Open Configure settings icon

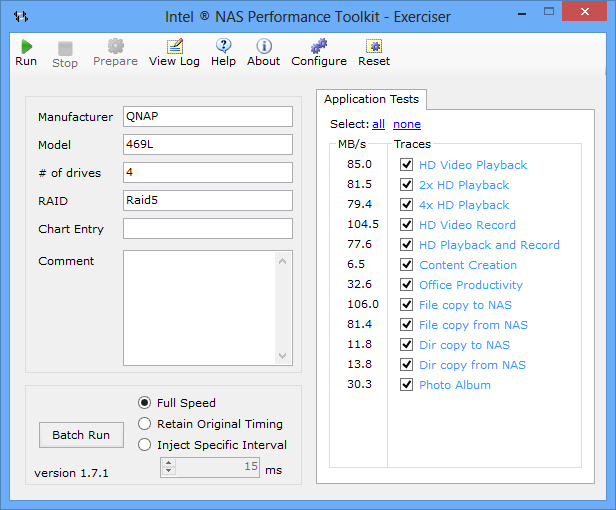click(x=319, y=46)
